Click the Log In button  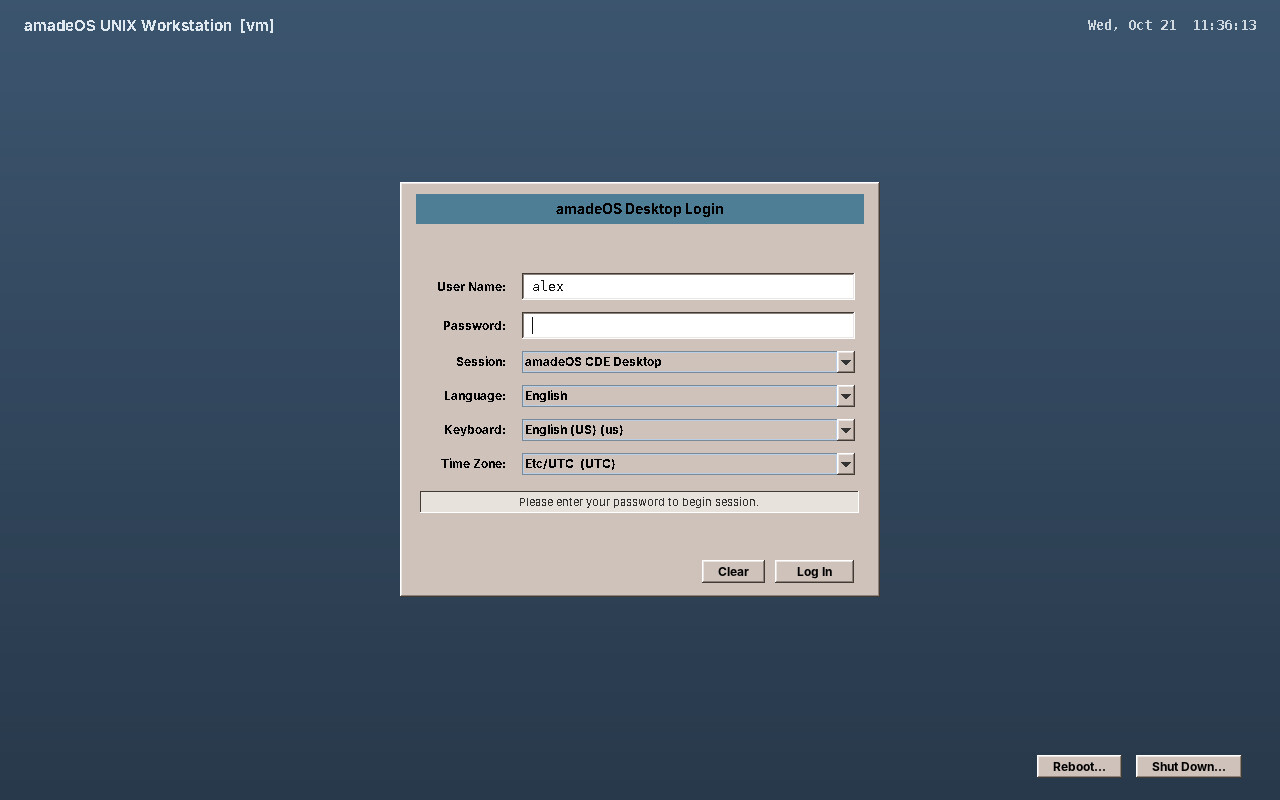(x=814, y=572)
